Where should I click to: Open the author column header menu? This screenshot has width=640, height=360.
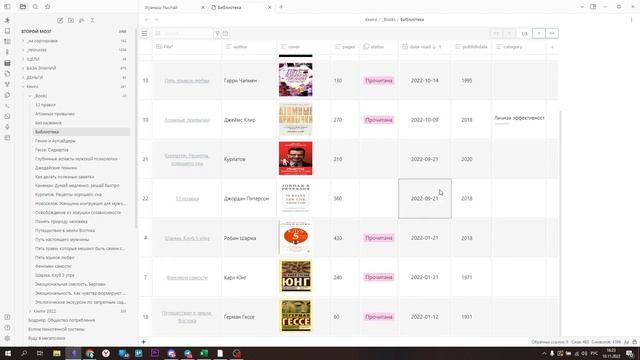249,47
